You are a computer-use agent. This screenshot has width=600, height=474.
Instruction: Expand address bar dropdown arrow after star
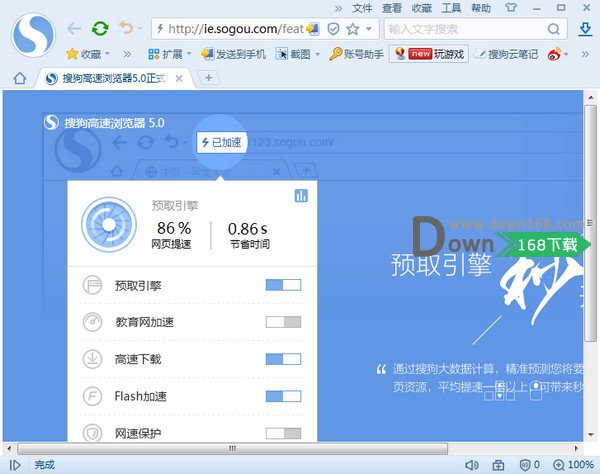click(369, 29)
